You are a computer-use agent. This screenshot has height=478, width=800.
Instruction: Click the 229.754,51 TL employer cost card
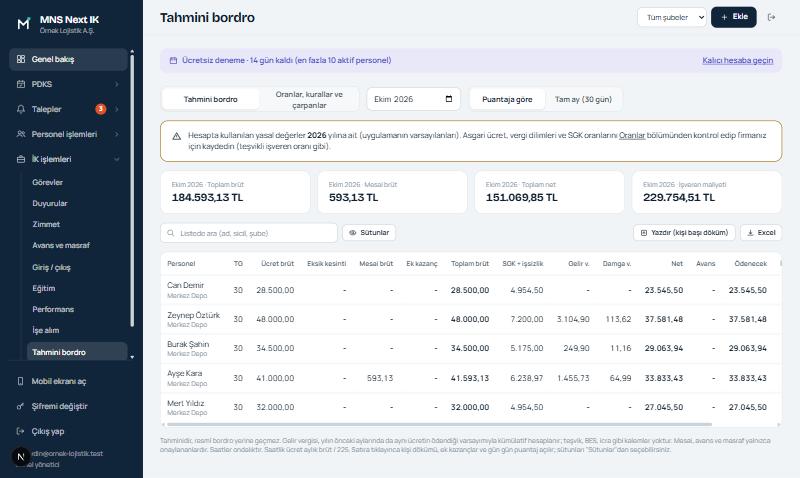pyautogui.click(x=707, y=192)
